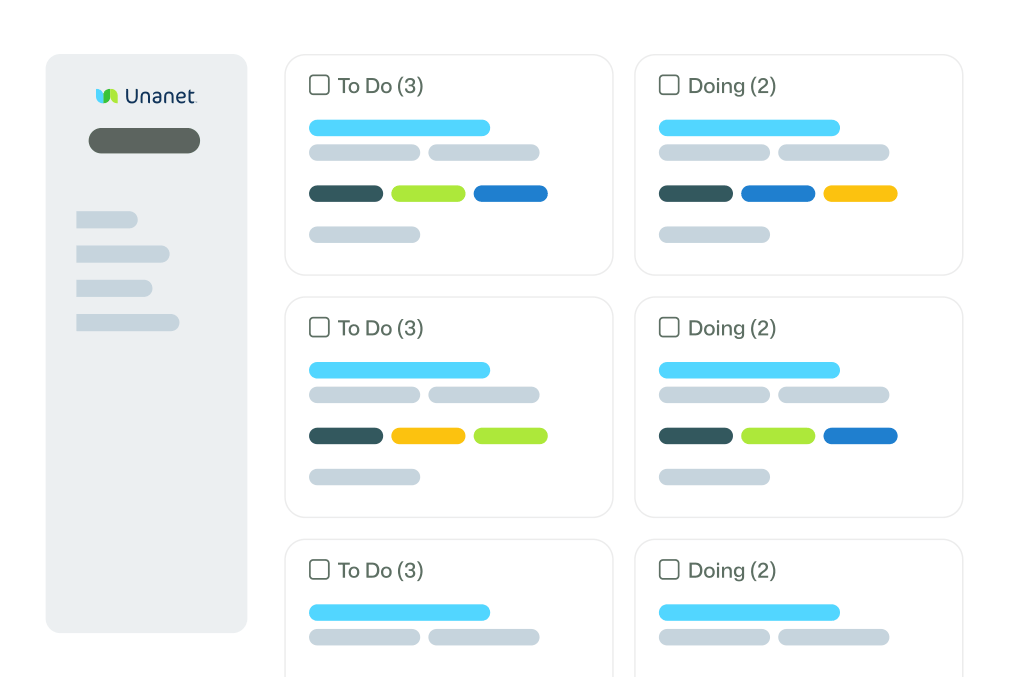Open cyan title bar in middle Doing card
Screen dimensions: 1019x677
(x=749, y=370)
